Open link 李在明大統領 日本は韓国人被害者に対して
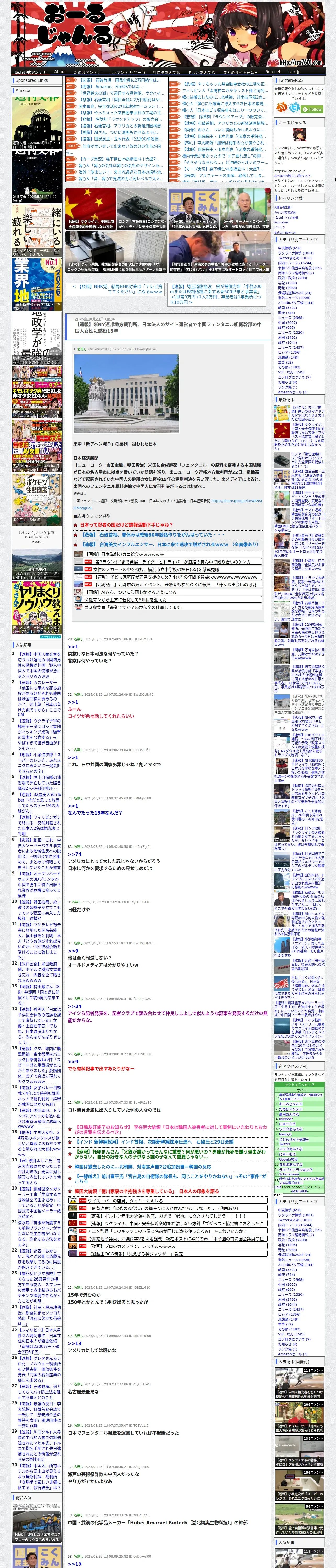The width and height of the screenshot is (336, 1568). [x=170, y=1129]
